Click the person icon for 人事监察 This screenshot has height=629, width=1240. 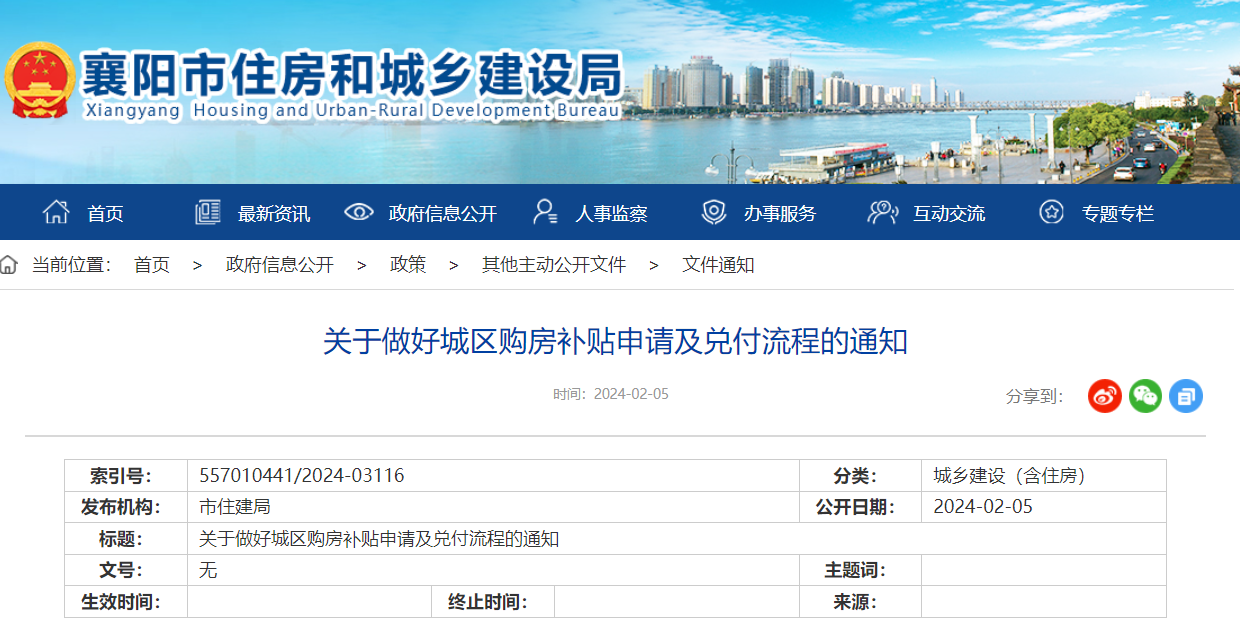coord(545,212)
